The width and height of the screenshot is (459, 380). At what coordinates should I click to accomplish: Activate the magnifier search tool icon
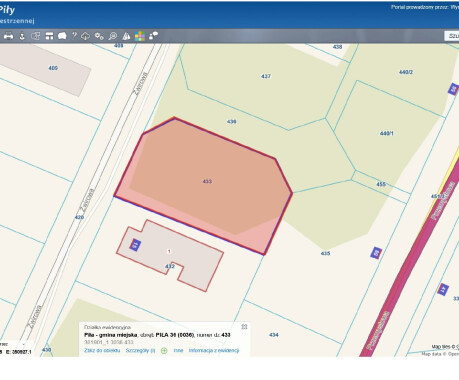tap(113, 36)
